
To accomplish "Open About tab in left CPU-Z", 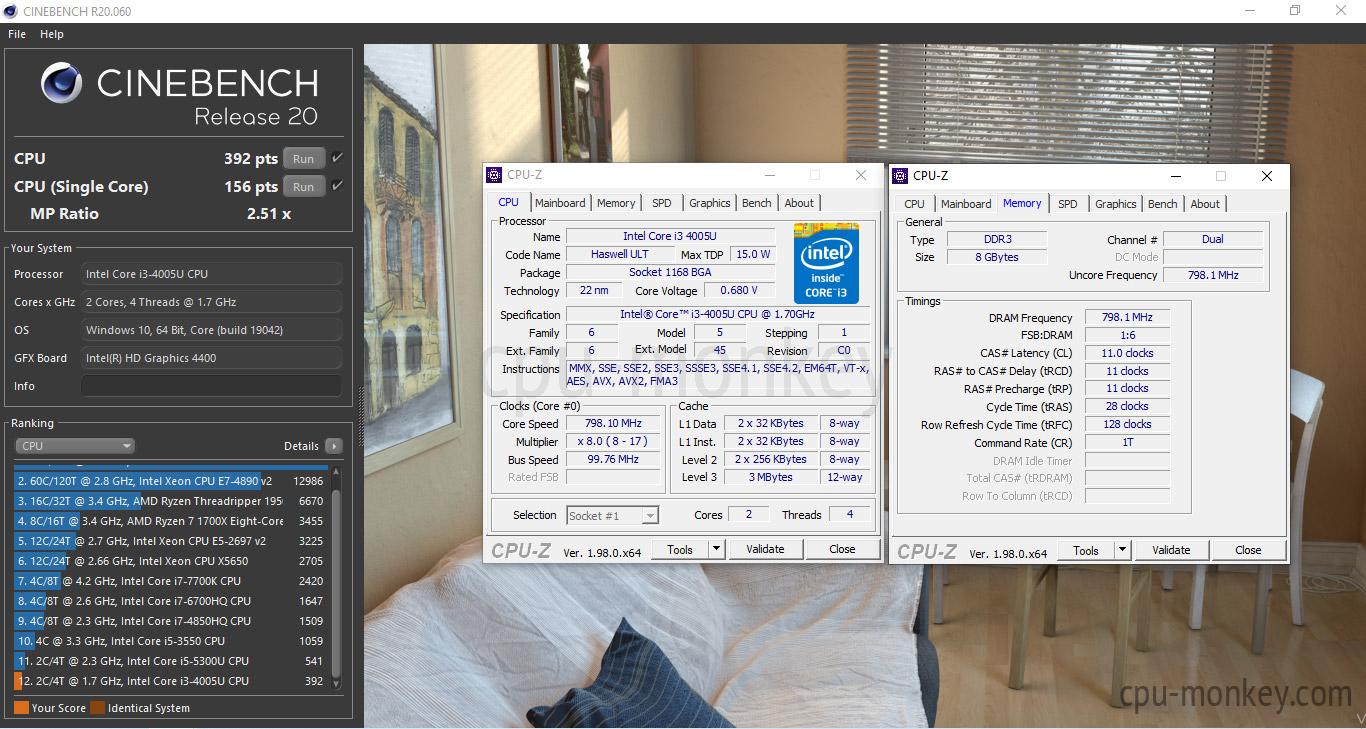I will coord(799,203).
